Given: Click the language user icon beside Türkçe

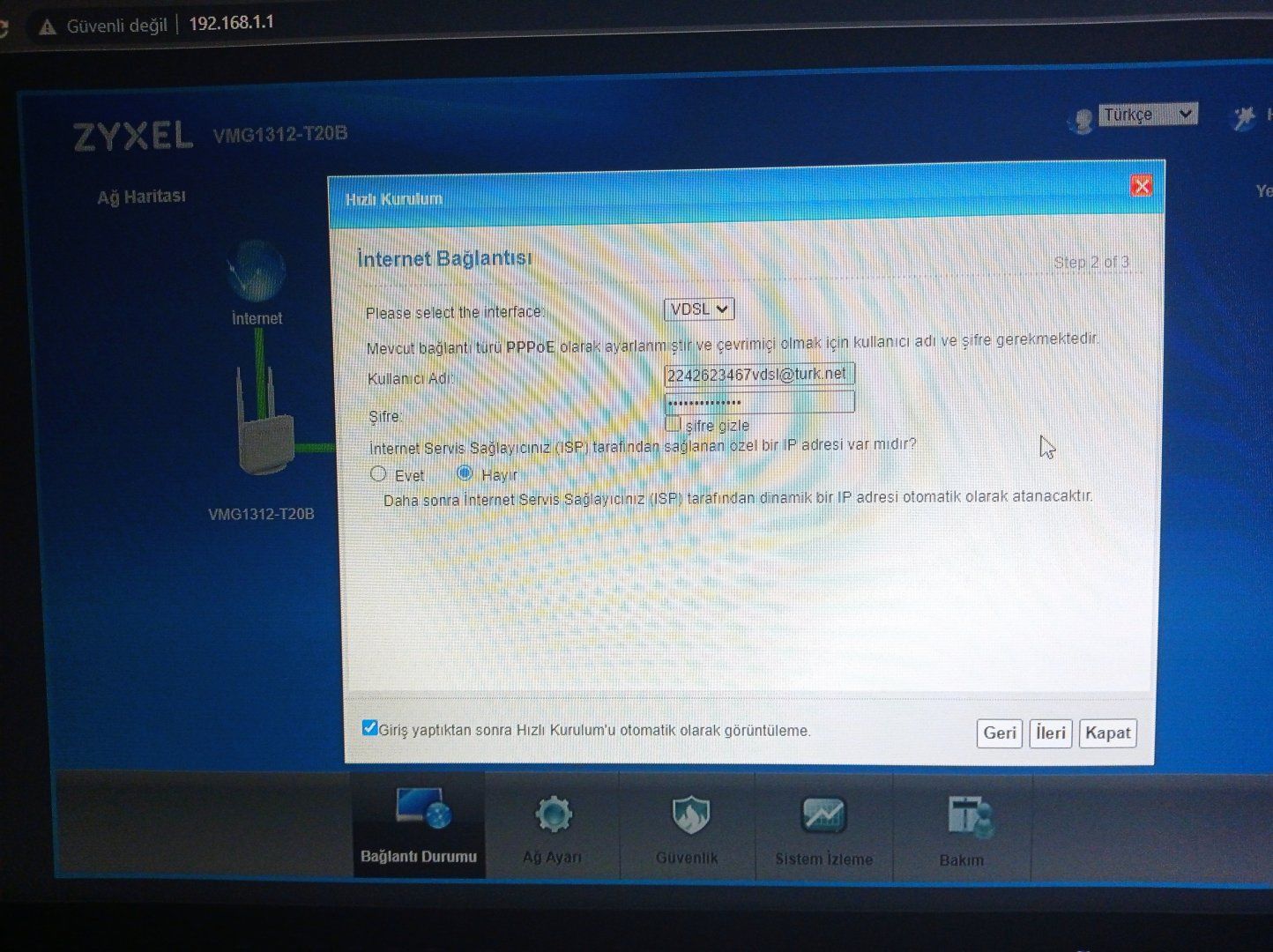Looking at the screenshot, I should tap(1081, 120).
